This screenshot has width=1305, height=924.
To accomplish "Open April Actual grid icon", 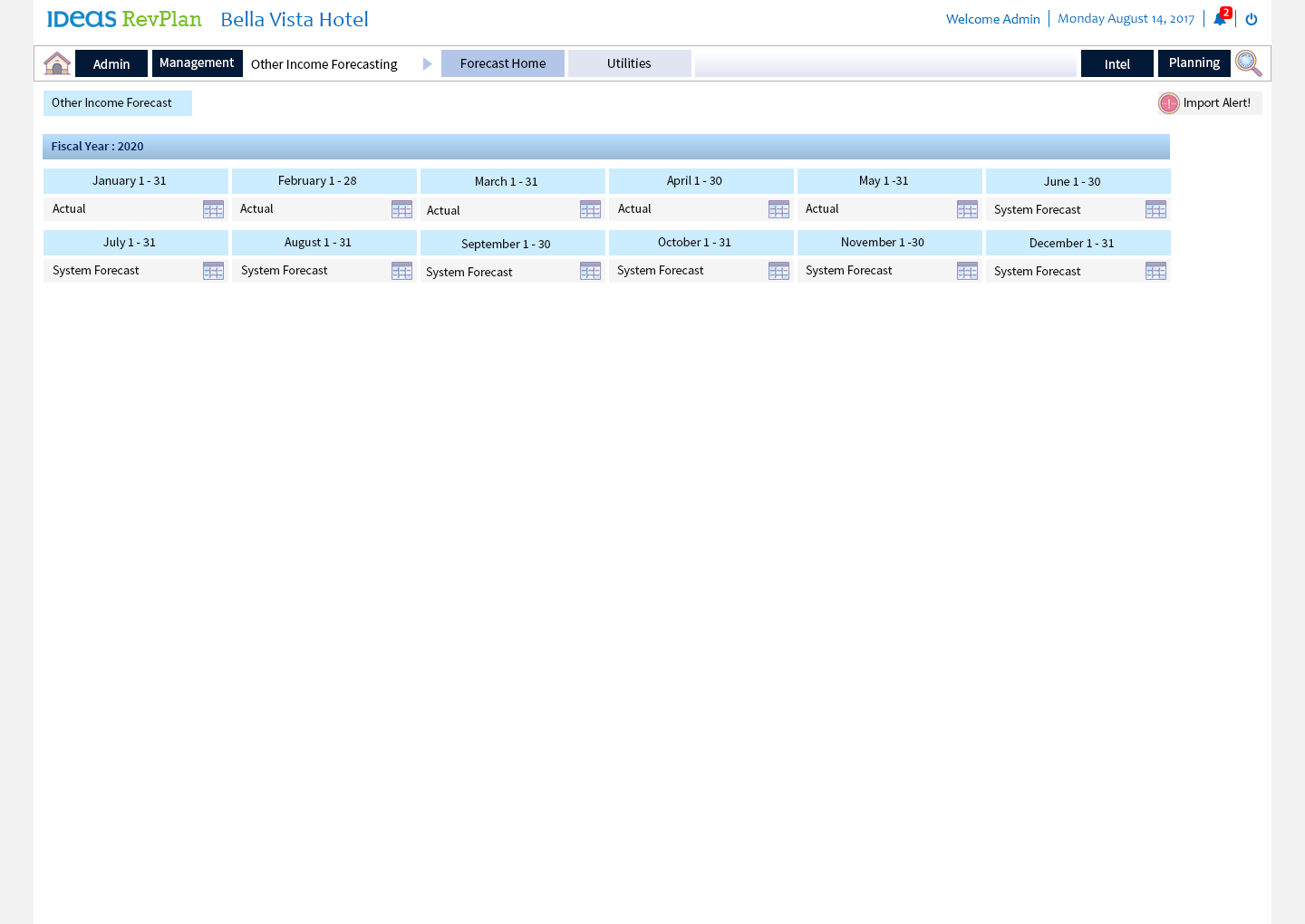I will pos(778,209).
